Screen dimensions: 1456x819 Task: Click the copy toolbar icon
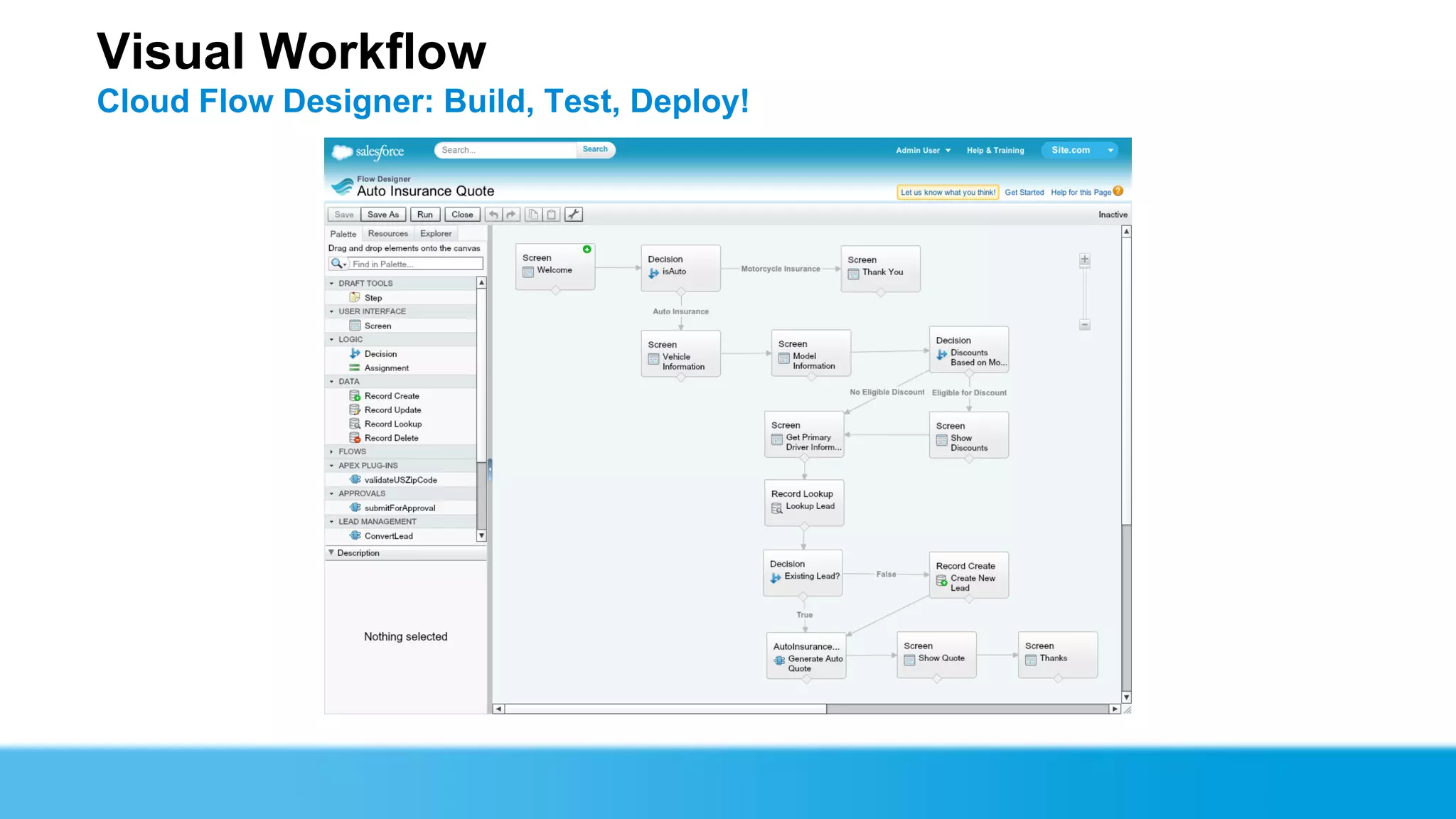533,214
